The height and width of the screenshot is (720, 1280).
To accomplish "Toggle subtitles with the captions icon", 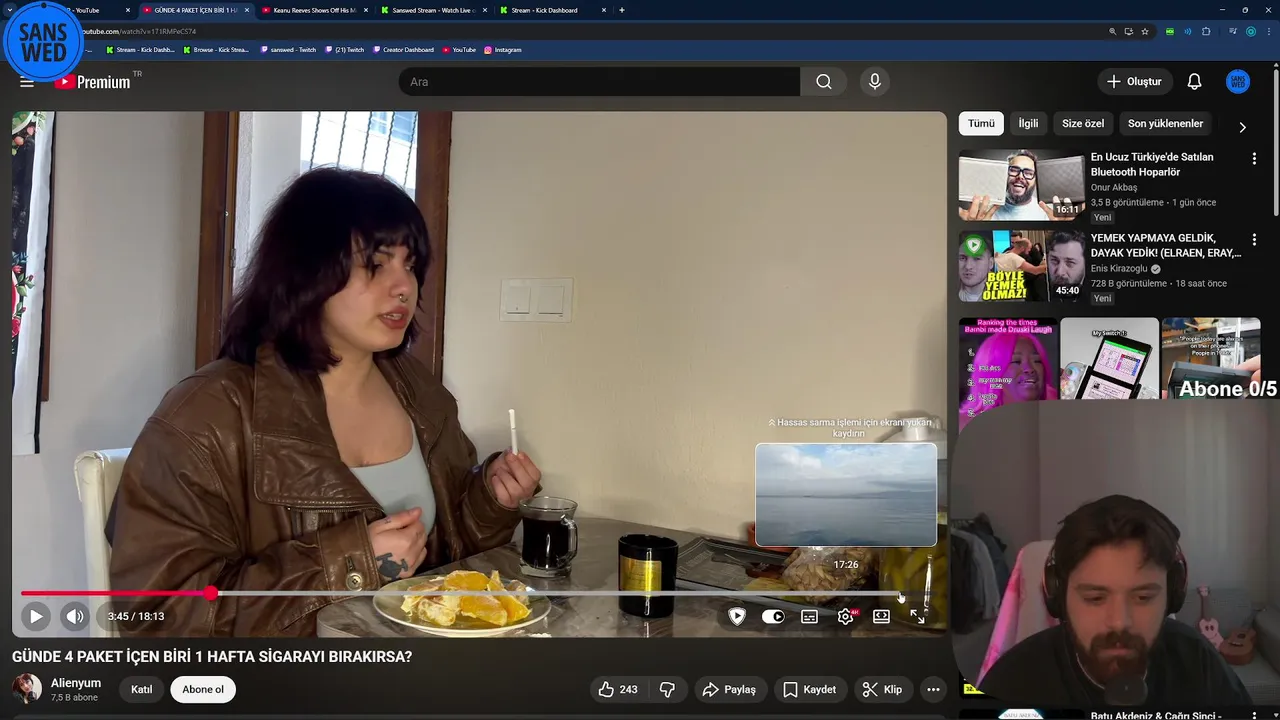I will (809, 617).
